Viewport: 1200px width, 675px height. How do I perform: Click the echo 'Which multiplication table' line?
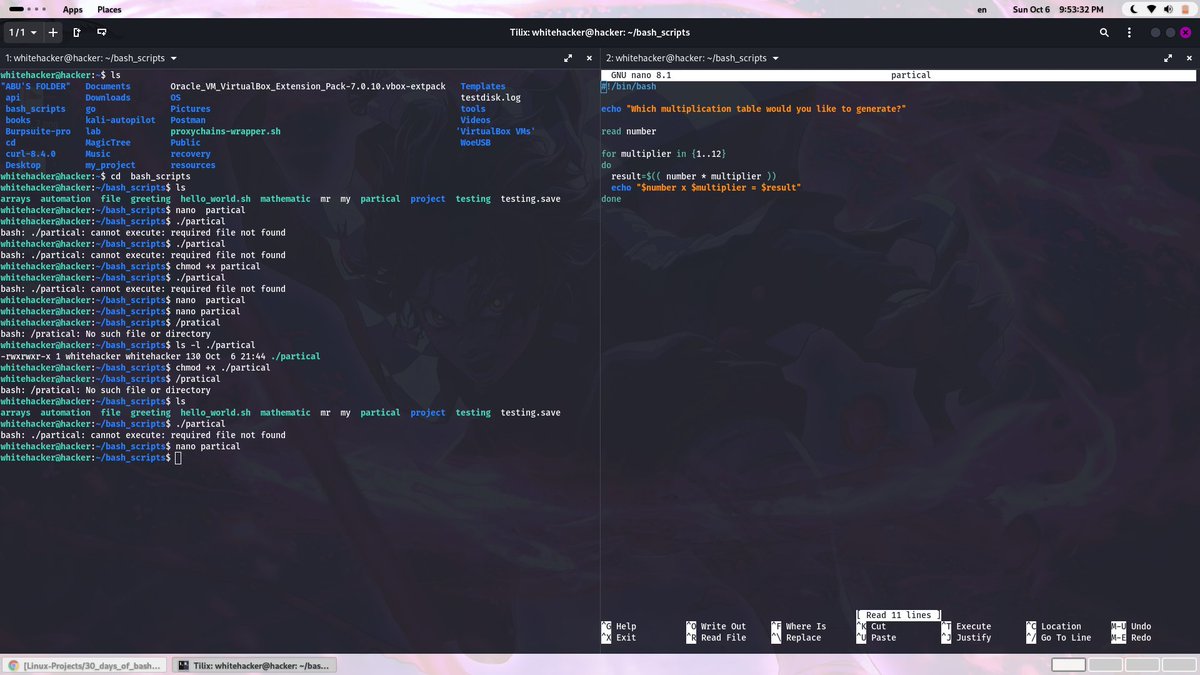click(x=754, y=109)
